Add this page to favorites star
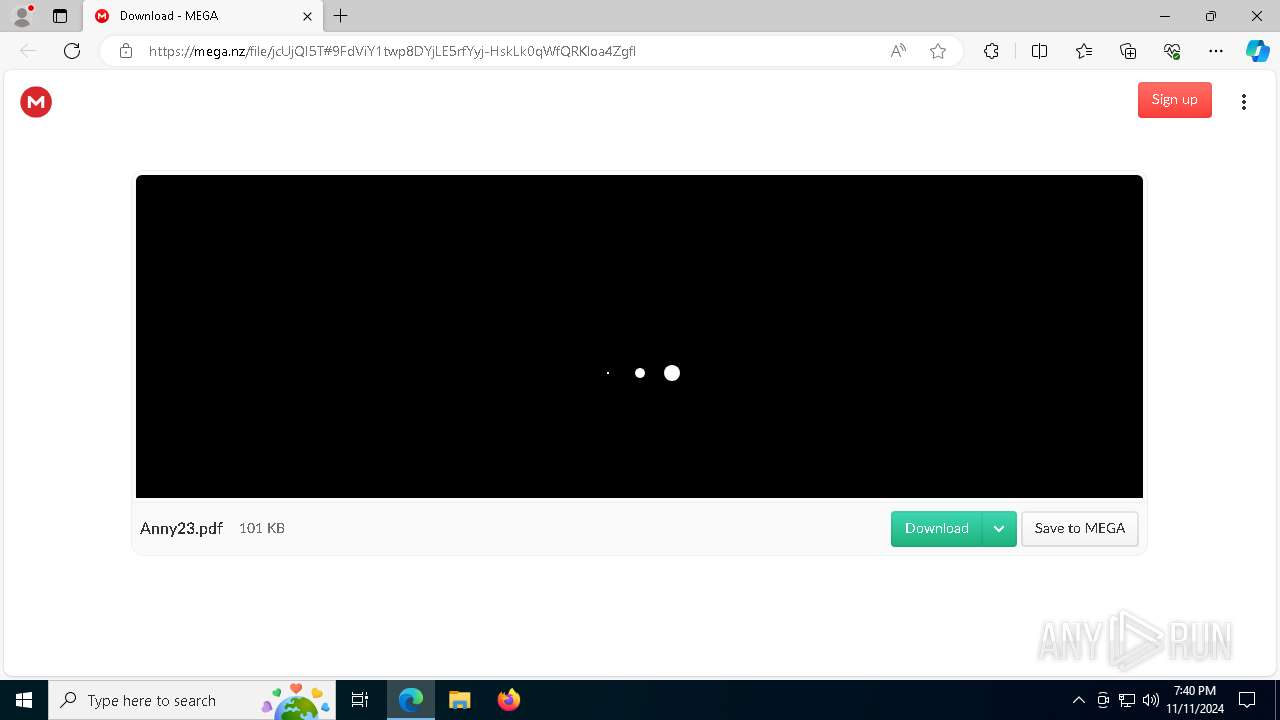This screenshot has height=720, width=1280. point(938,51)
